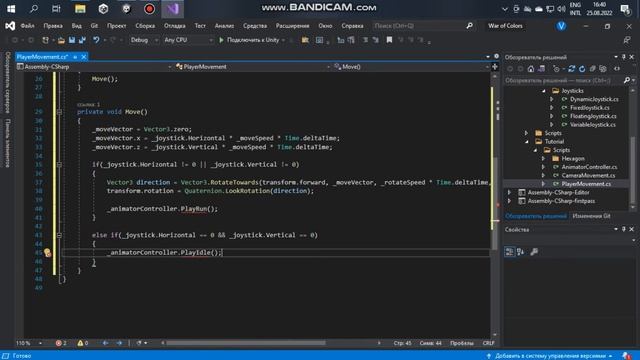The image size is (640, 360).
Task: Open CameraMovement.cs in Solution Explorer
Action: [588, 176]
